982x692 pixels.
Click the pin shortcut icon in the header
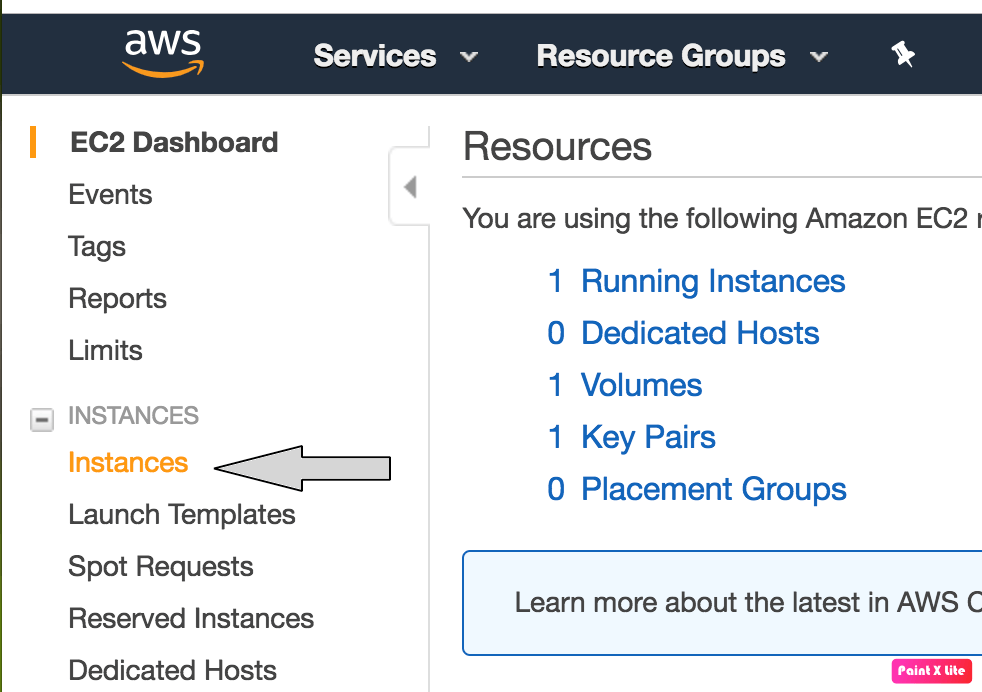[x=903, y=54]
